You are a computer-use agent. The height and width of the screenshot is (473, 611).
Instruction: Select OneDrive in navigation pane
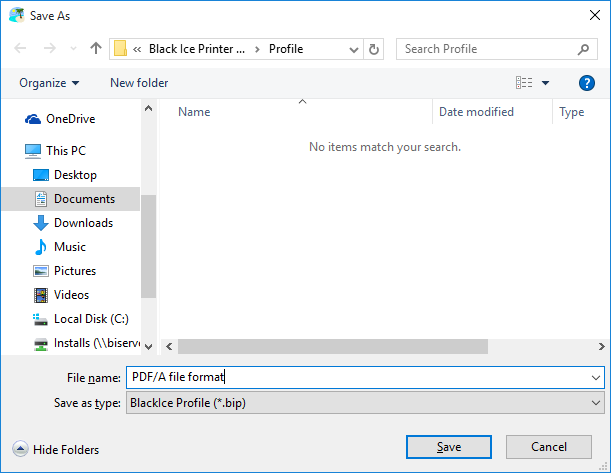point(70,119)
